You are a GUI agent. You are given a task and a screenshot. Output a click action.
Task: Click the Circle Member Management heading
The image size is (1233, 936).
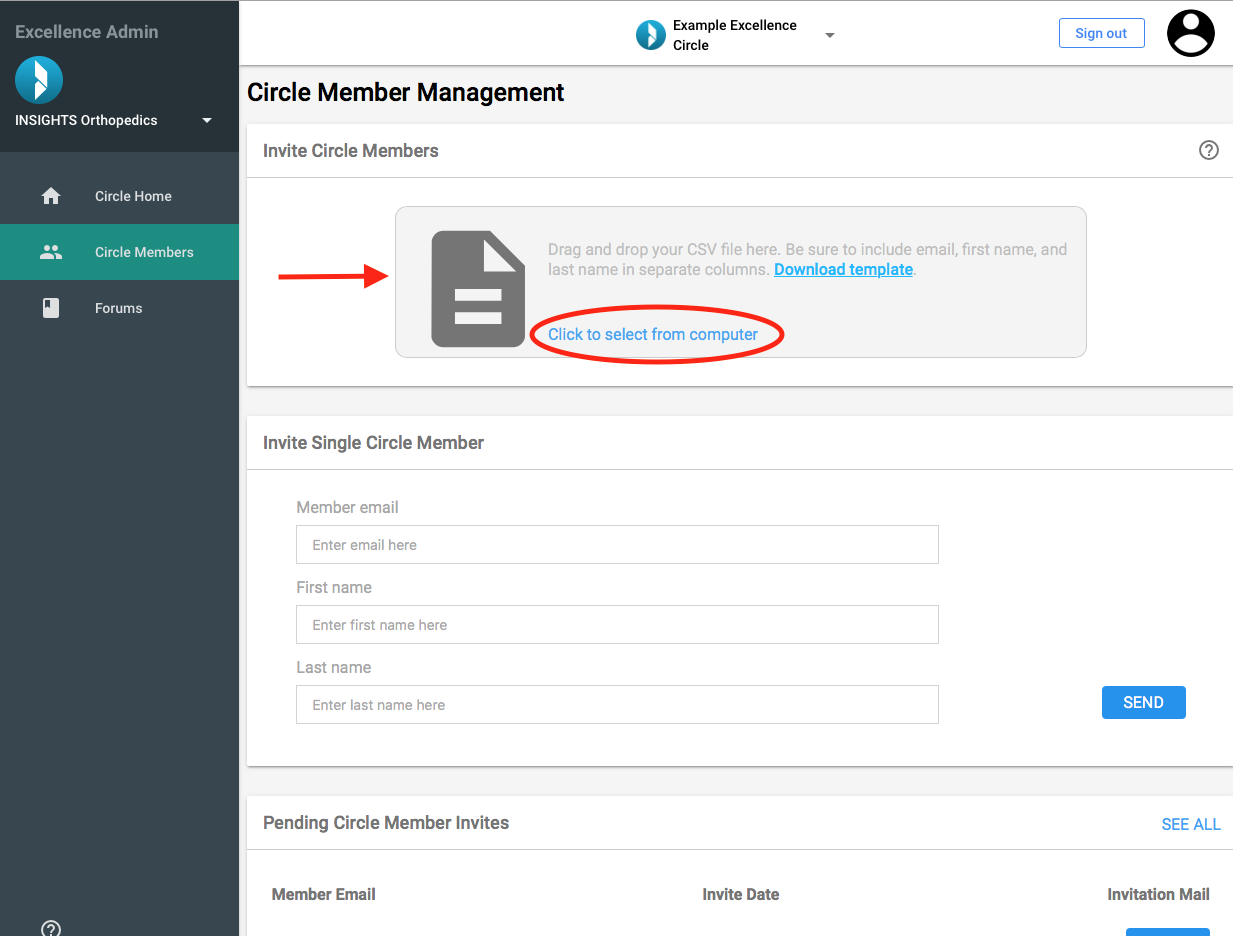tap(406, 93)
